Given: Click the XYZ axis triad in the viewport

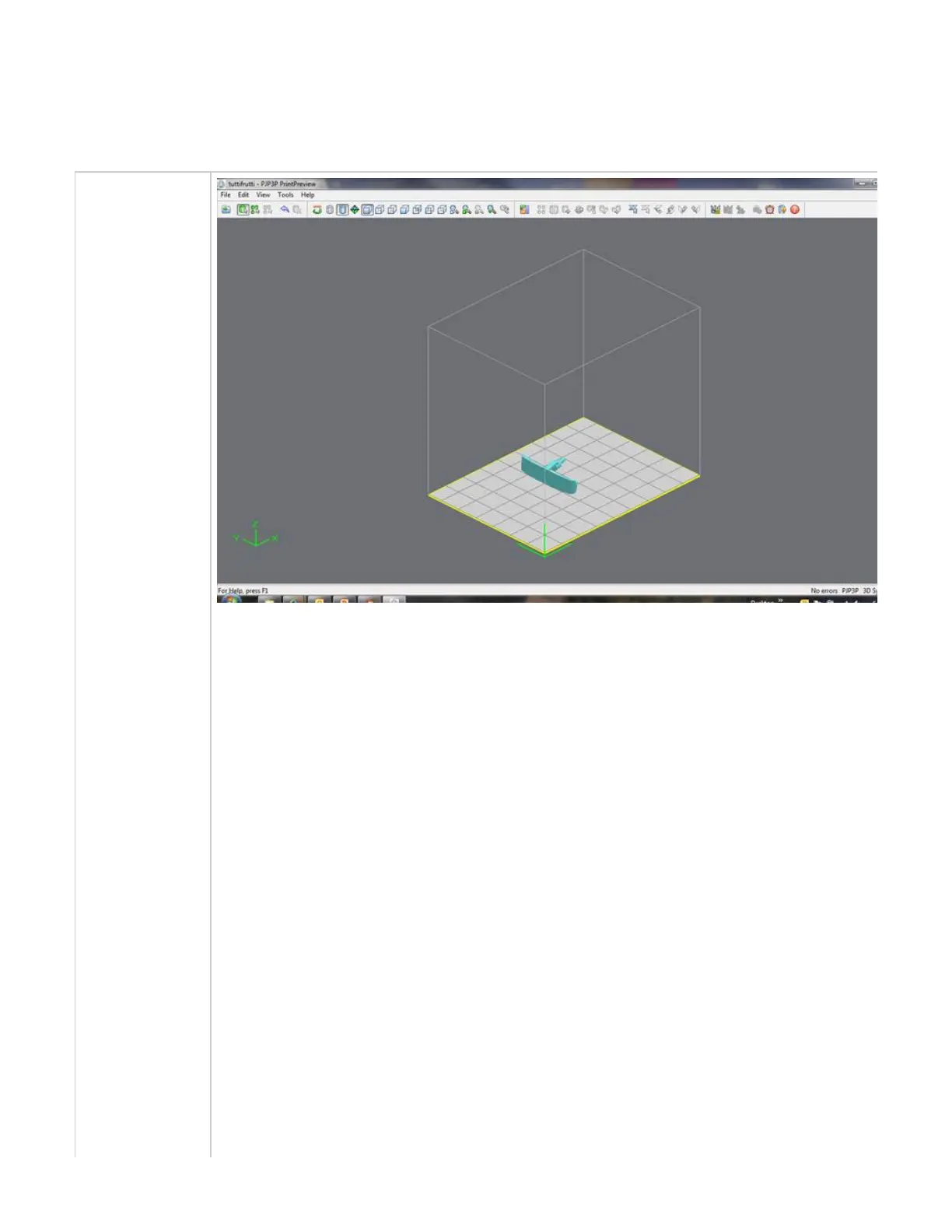Looking at the screenshot, I should point(256,534).
